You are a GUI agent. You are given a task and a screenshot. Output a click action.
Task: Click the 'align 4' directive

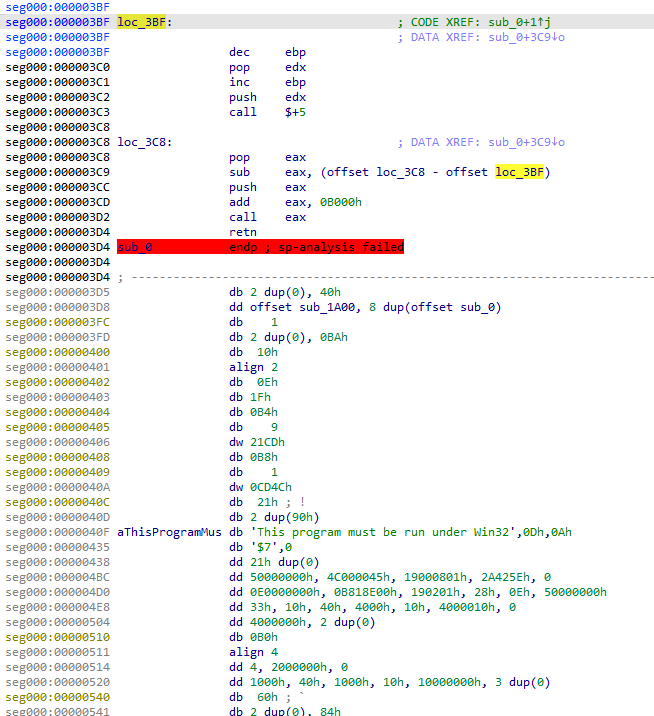[253, 652]
